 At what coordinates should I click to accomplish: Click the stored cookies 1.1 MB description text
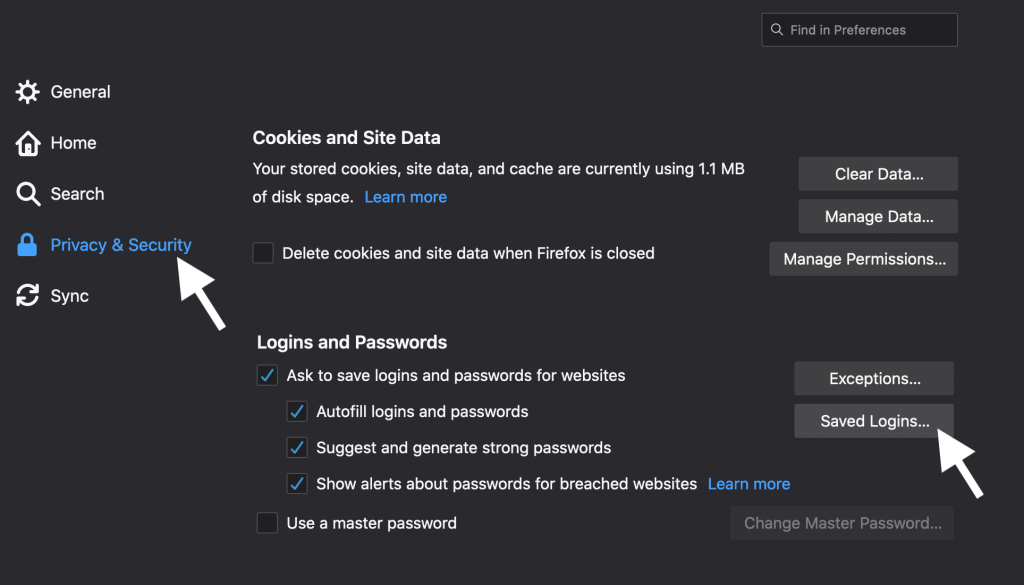pos(498,183)
